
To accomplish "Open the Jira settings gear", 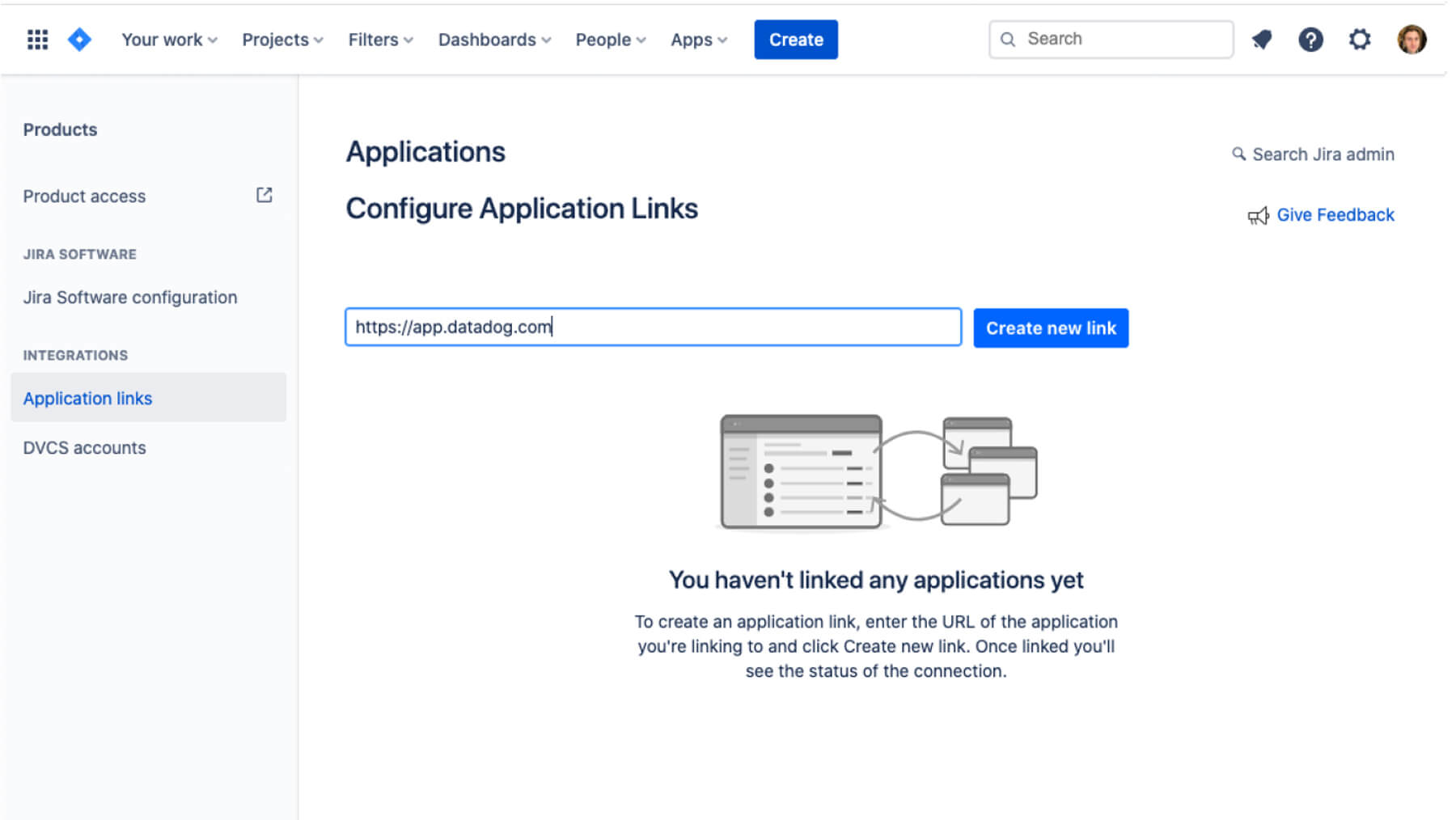I will coord(1360,39).
